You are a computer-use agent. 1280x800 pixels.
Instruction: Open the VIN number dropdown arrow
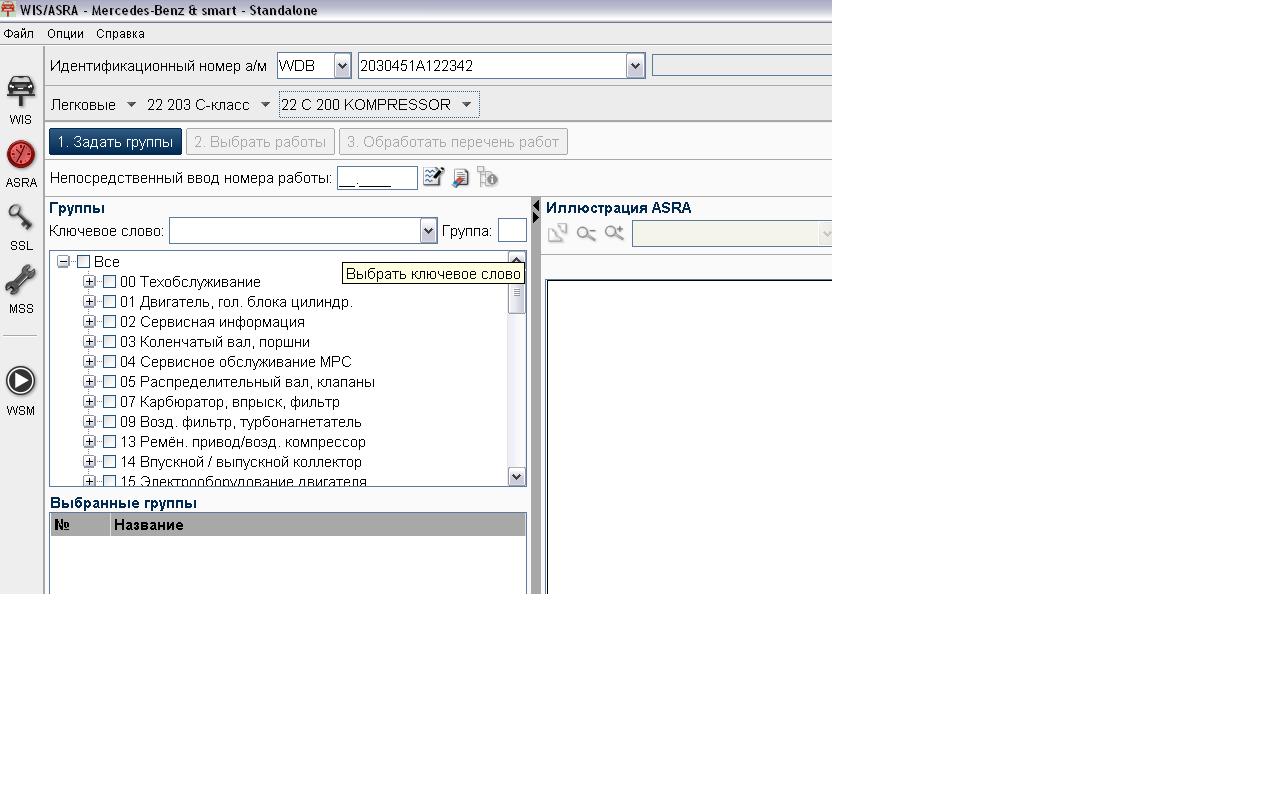(635, 66)
